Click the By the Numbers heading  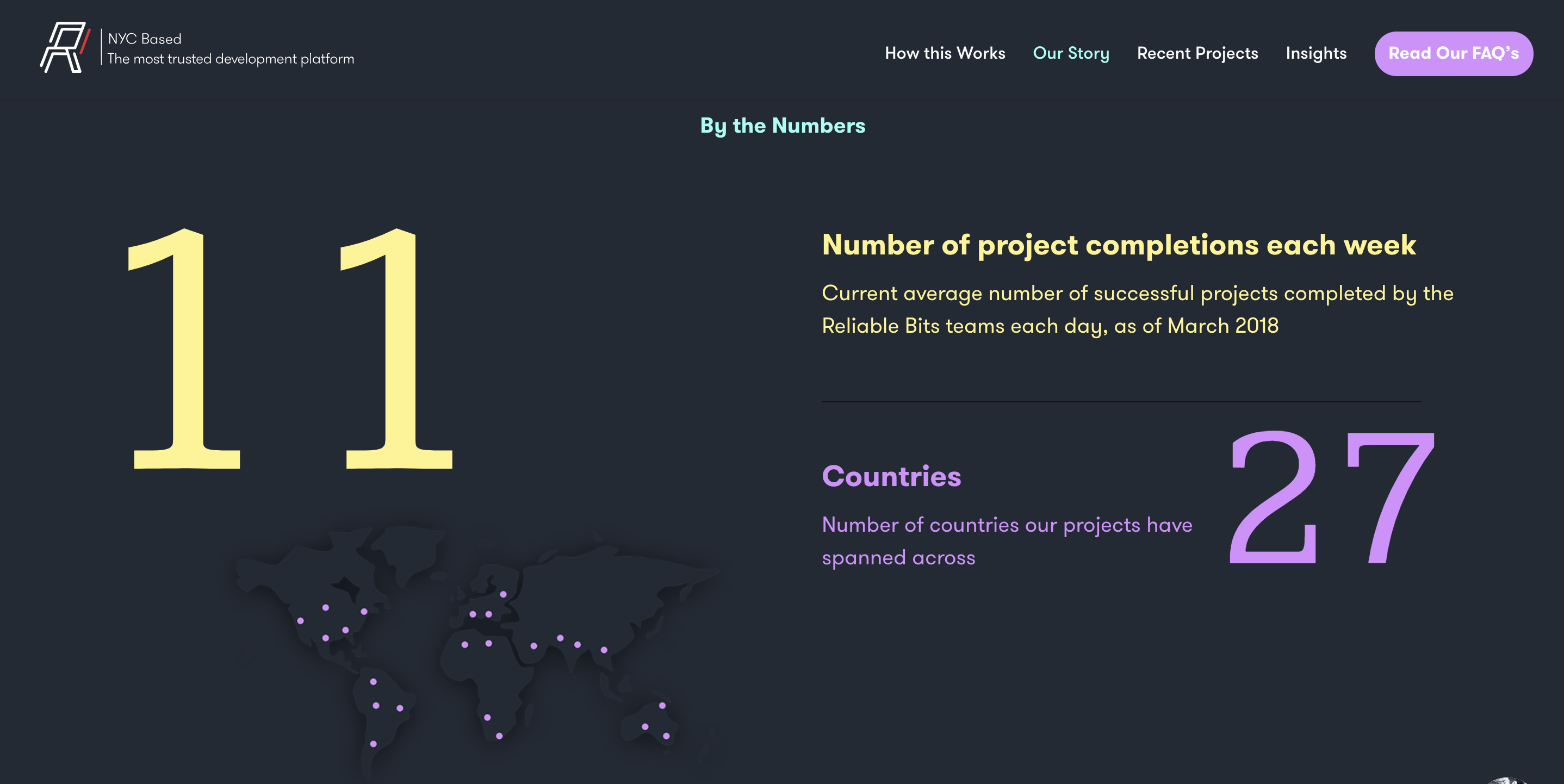782,126
